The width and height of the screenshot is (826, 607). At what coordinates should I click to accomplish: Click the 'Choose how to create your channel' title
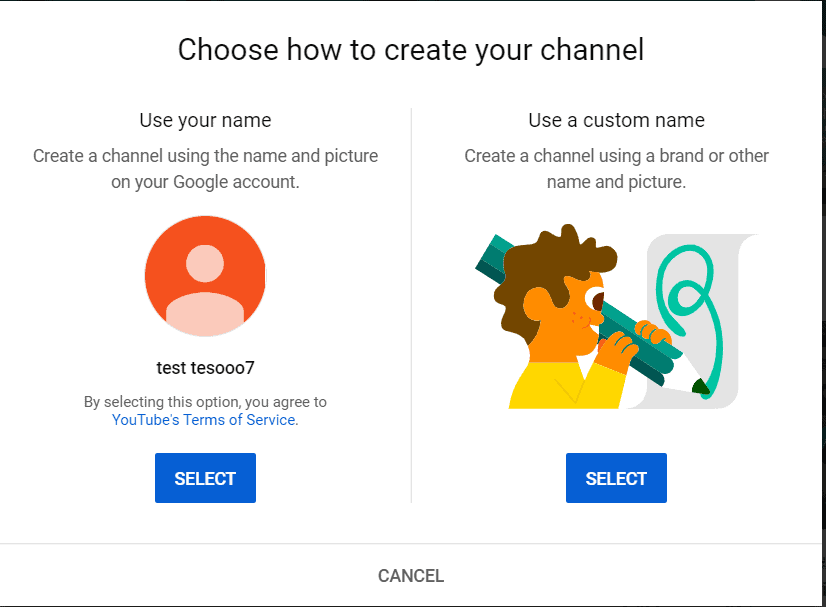[411, 49]
